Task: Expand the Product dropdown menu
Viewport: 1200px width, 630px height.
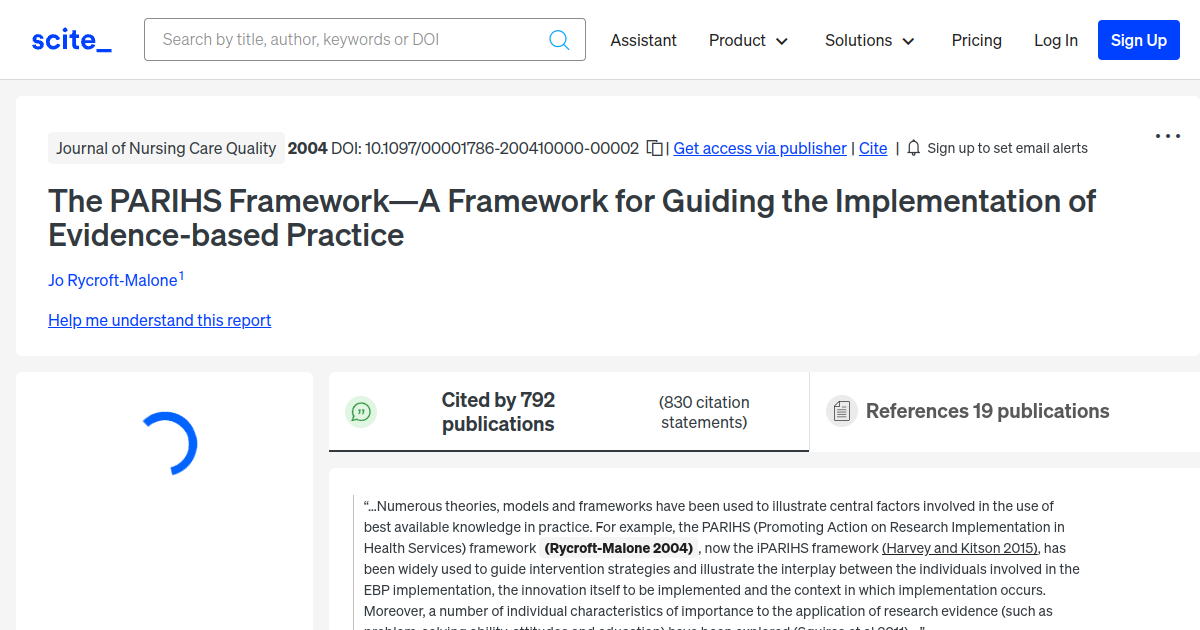Action: [748, 40]
